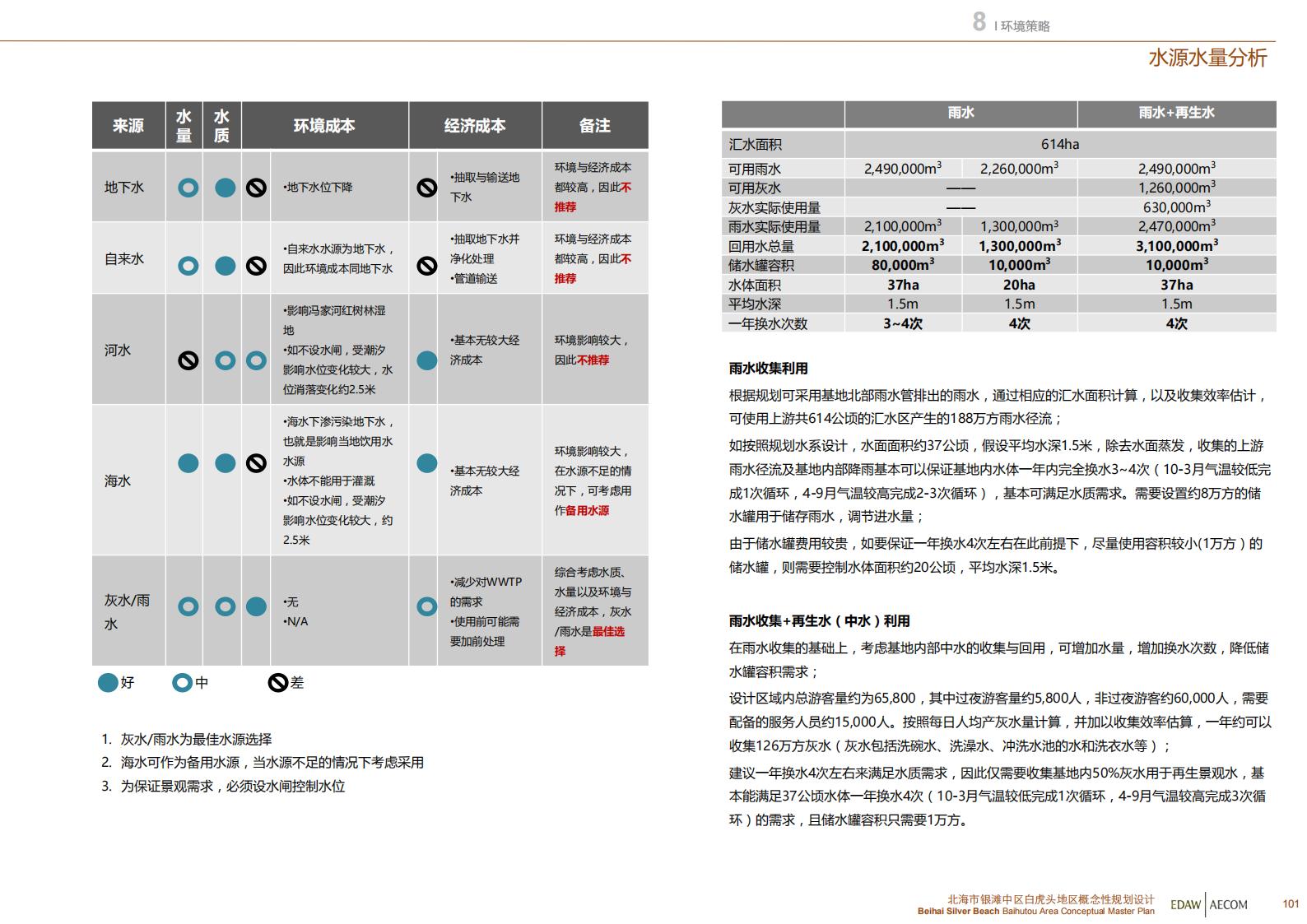Click the 3,100,000m³ 回用水总量 value
Screen dimensions: 1307x924
[x=1177, y=246]
